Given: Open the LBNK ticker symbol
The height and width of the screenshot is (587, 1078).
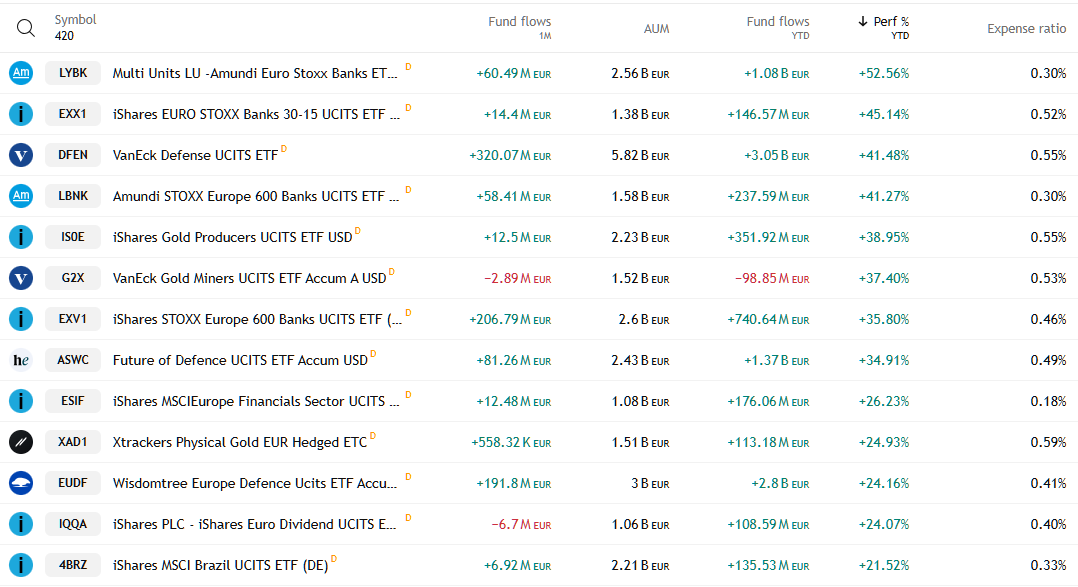Looking at the screenshot, I should pos(73,196).
